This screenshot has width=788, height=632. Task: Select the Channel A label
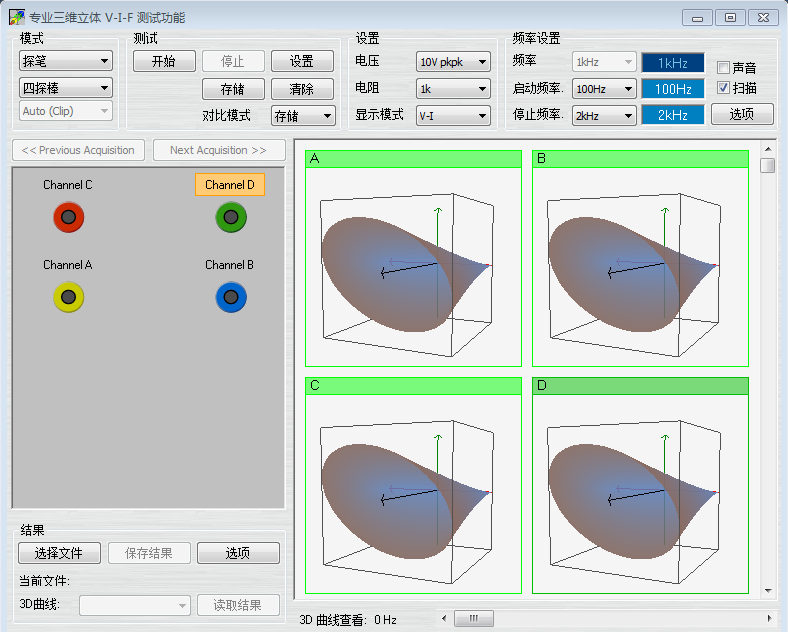coord(68,265)
